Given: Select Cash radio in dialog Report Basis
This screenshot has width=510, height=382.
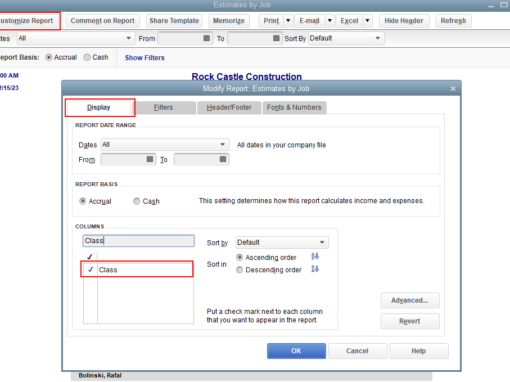Looking at the screenshot, I should (x=136, y=201).
